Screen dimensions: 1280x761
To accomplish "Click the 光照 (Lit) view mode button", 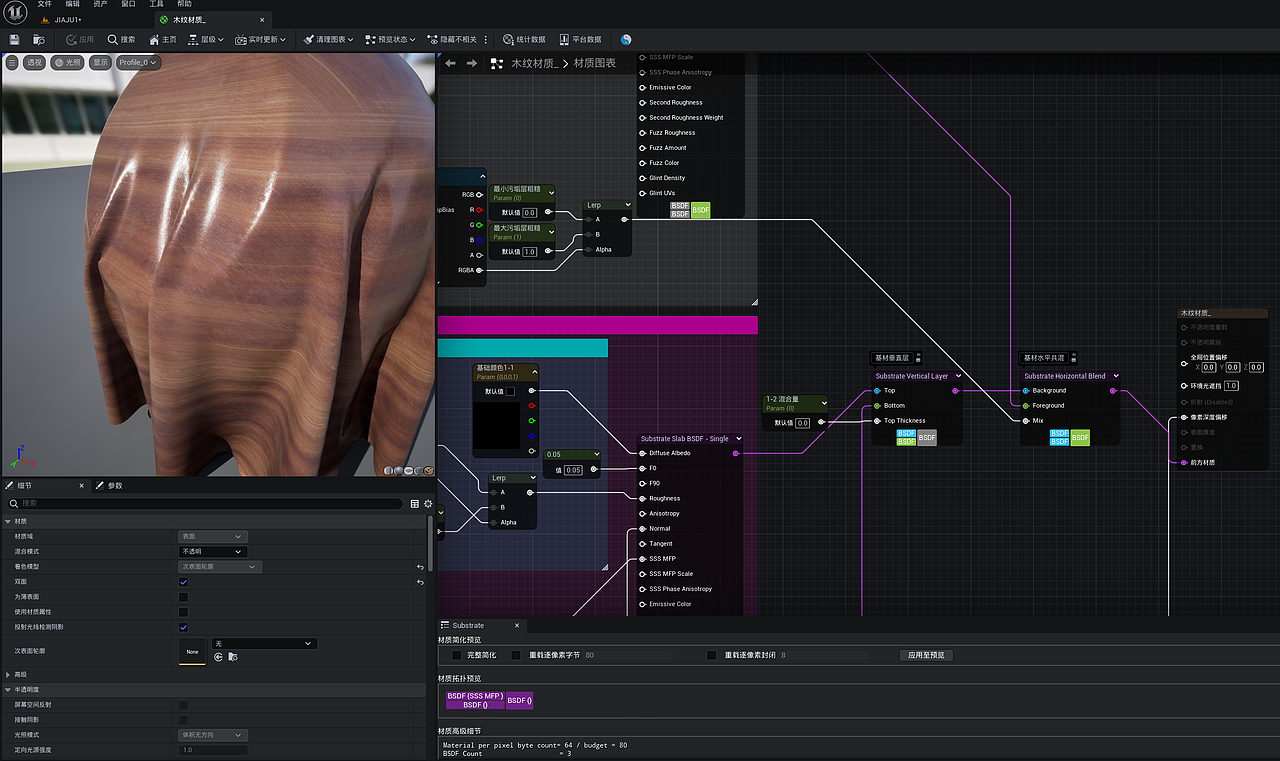I will pos(68,62).
